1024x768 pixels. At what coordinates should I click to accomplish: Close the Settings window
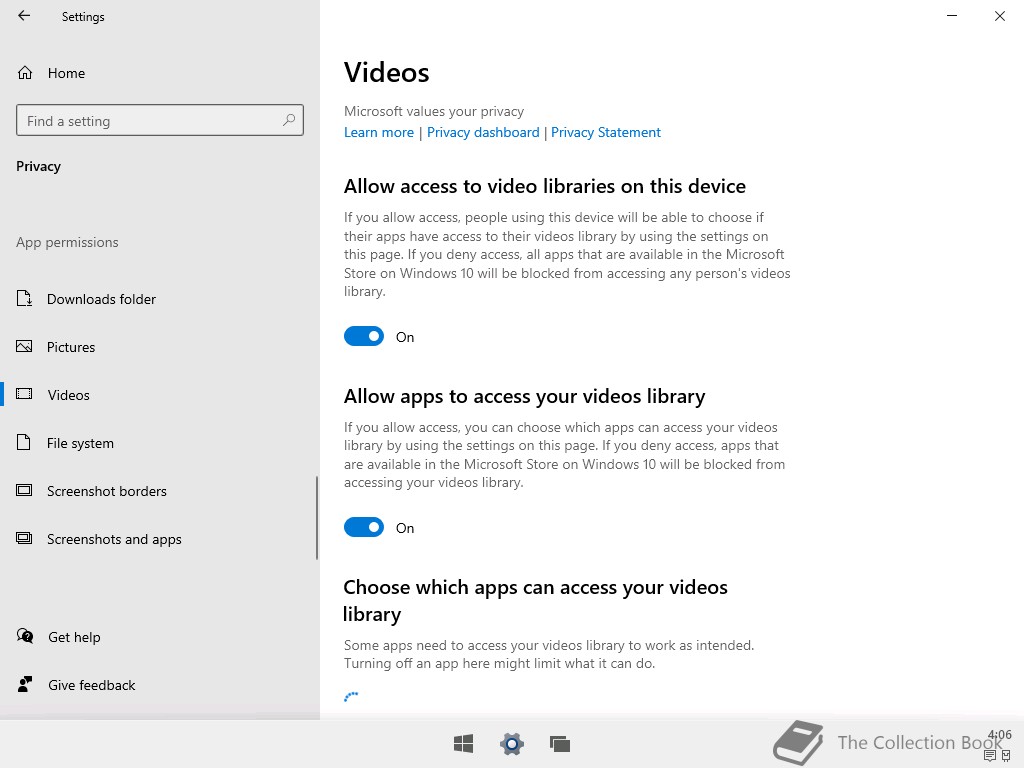1000,16
